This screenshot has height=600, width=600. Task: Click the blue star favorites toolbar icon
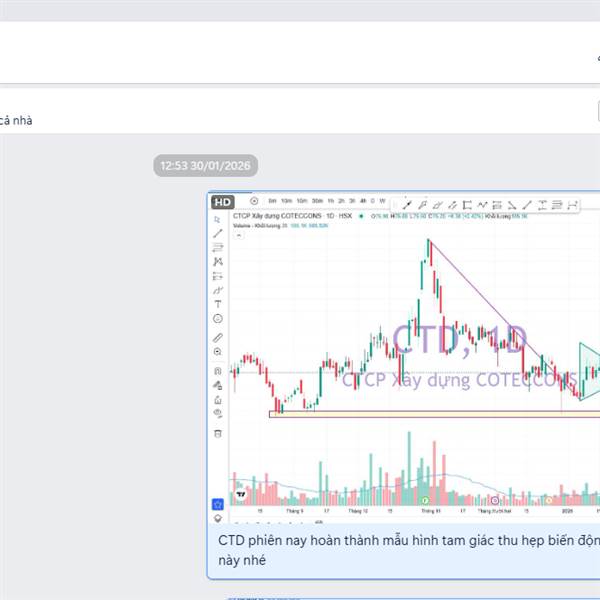[x=218, y=504]
